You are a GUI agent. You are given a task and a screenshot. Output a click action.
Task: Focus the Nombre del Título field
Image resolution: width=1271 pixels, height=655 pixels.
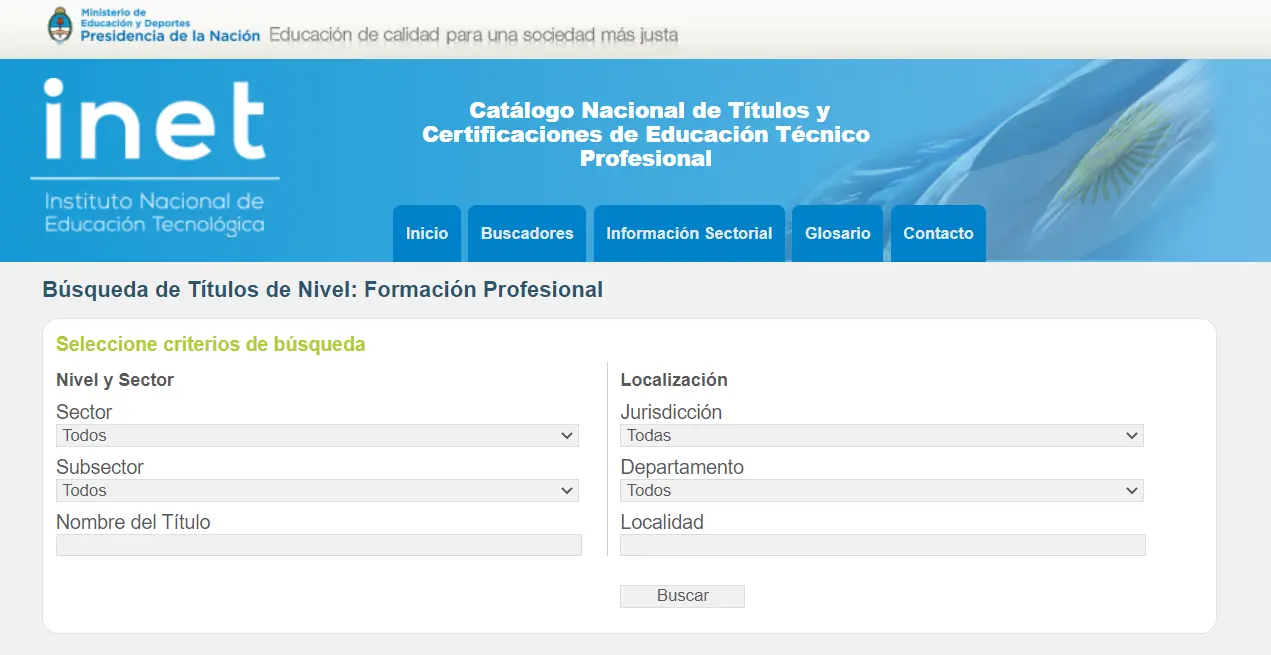(318, 545)
